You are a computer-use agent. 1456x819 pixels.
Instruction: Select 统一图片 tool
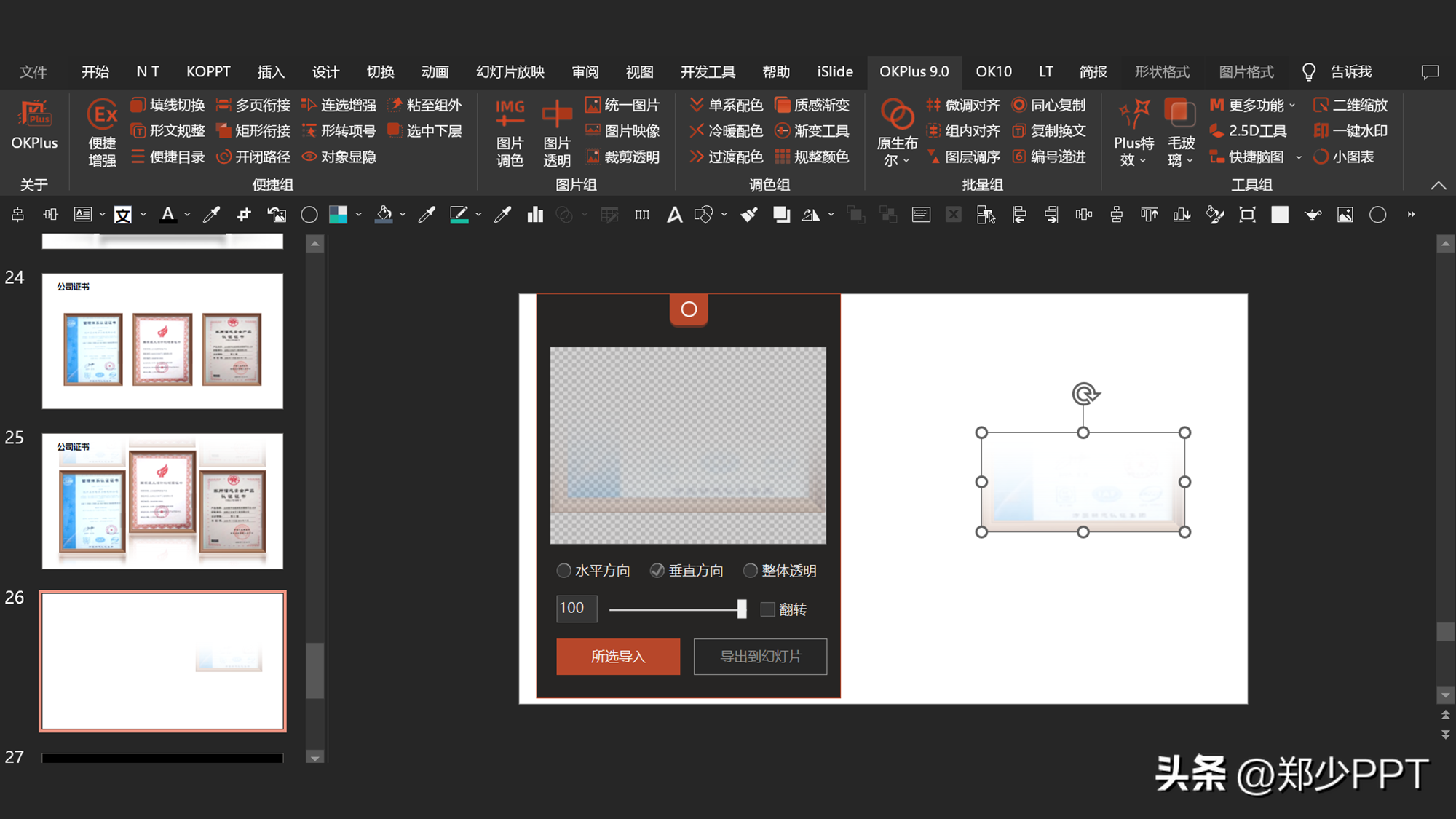(x=623, y=106)
